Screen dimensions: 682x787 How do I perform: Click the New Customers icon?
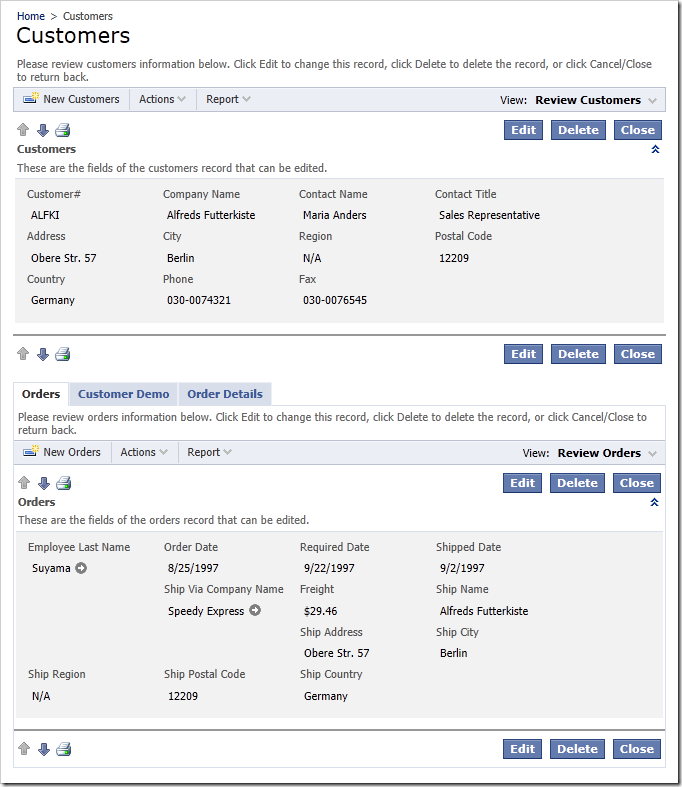click(31, 98)
